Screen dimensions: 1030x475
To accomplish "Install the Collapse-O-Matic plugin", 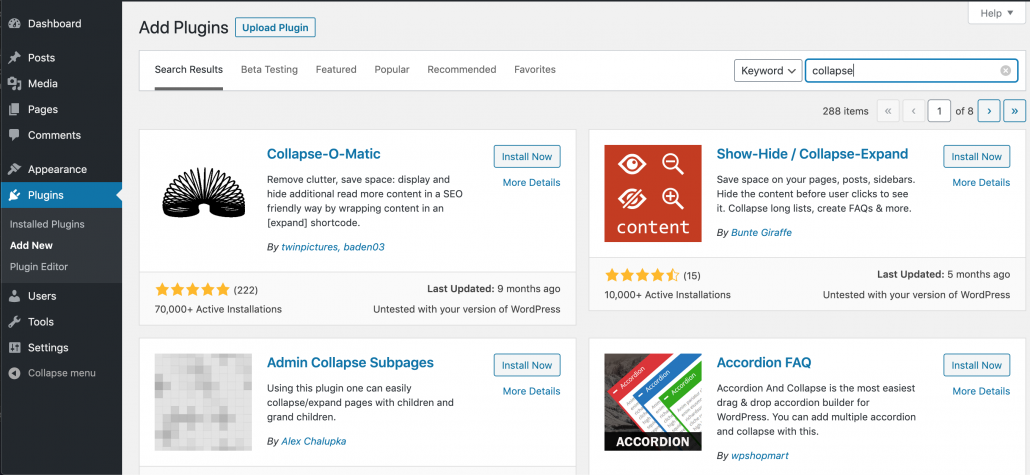I will click(526, 157).
